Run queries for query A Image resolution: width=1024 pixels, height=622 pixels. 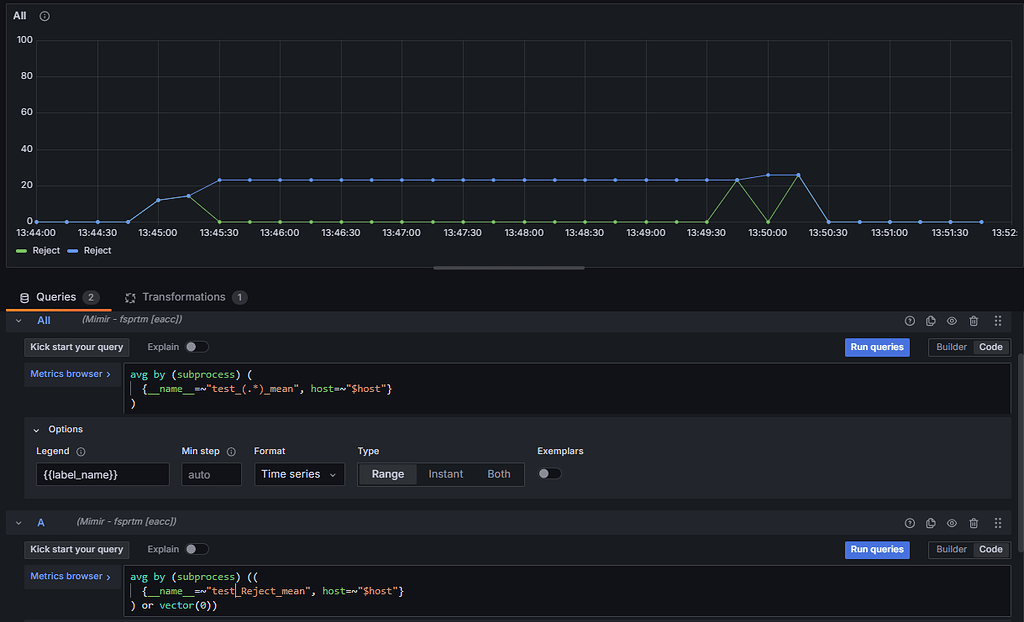pyautogui.click(x=877, y=549)
